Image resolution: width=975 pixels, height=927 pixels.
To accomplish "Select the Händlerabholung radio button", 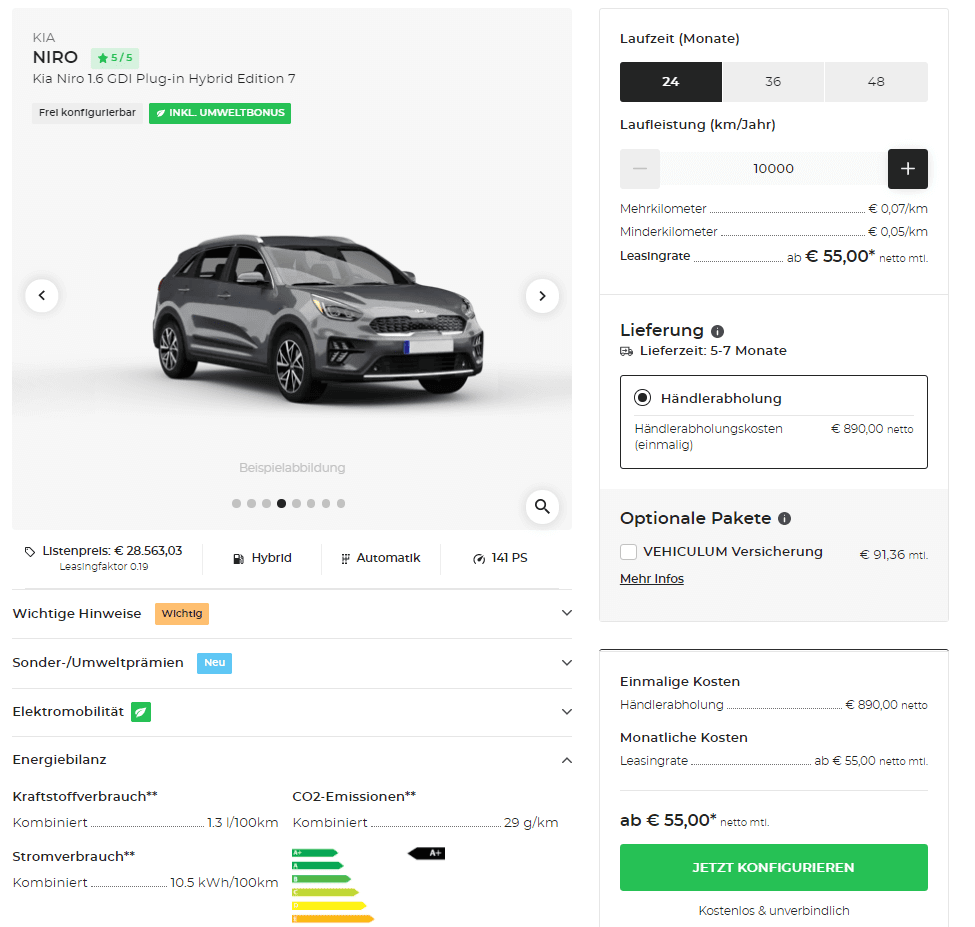I will pyautogui.click(x=642, y=398).
